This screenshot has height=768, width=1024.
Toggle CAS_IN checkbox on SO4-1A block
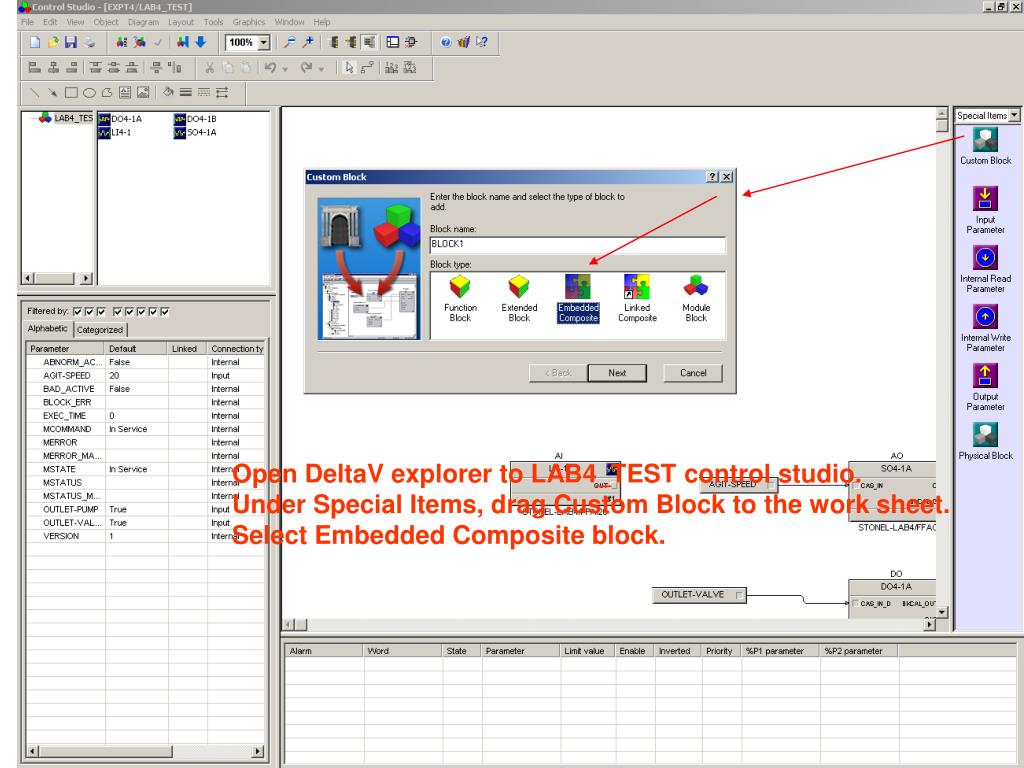point(855,486)
